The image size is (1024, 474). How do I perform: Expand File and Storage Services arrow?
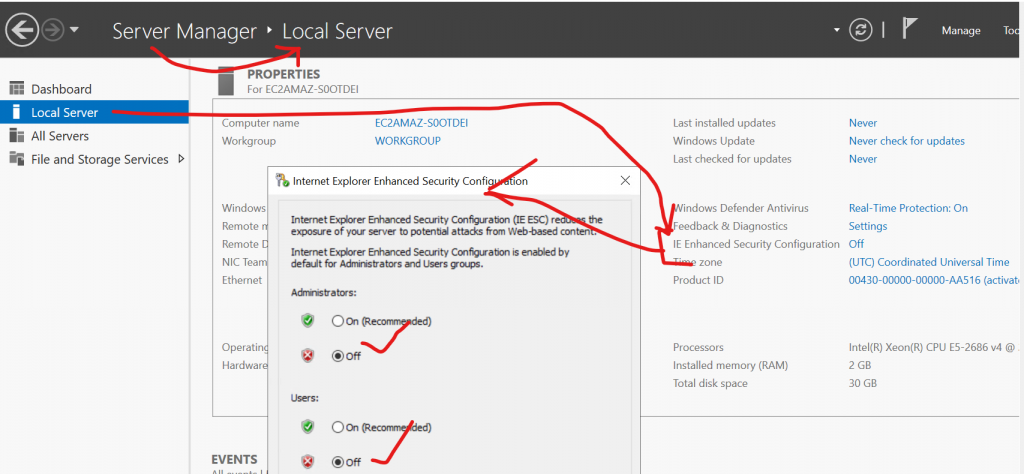click(181, 159)
